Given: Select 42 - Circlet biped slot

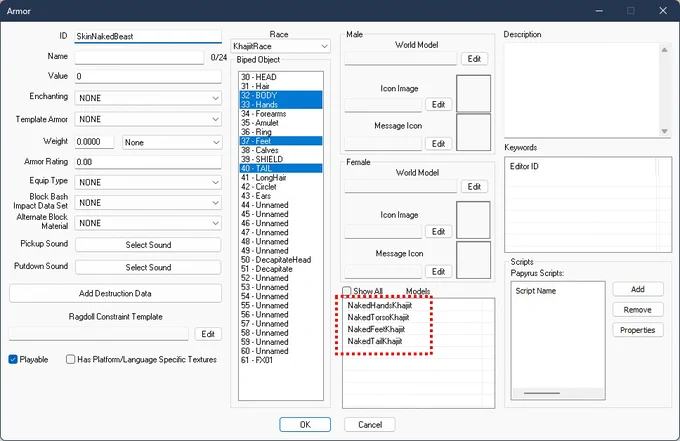Looking at the screenshot, I should pyautogui.click(x=281, y=186).
